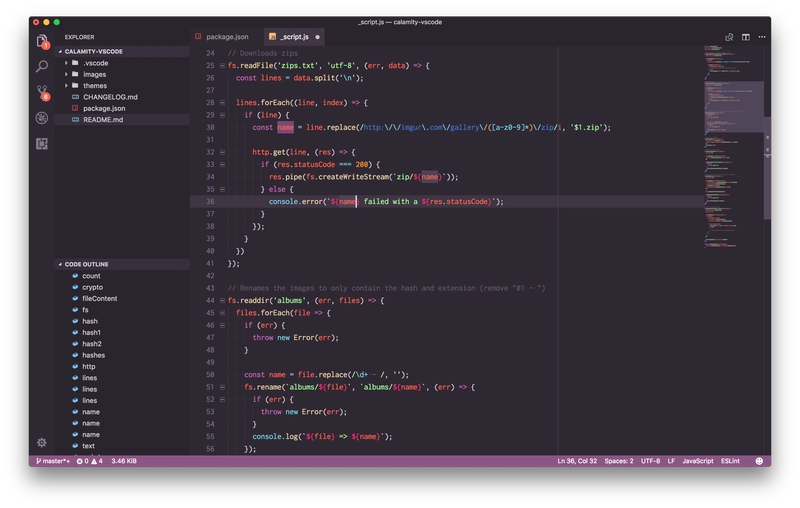The image size is (800, 508).
Task: Click 3.46 KiB file size in status bar
Action: [124, 461]
